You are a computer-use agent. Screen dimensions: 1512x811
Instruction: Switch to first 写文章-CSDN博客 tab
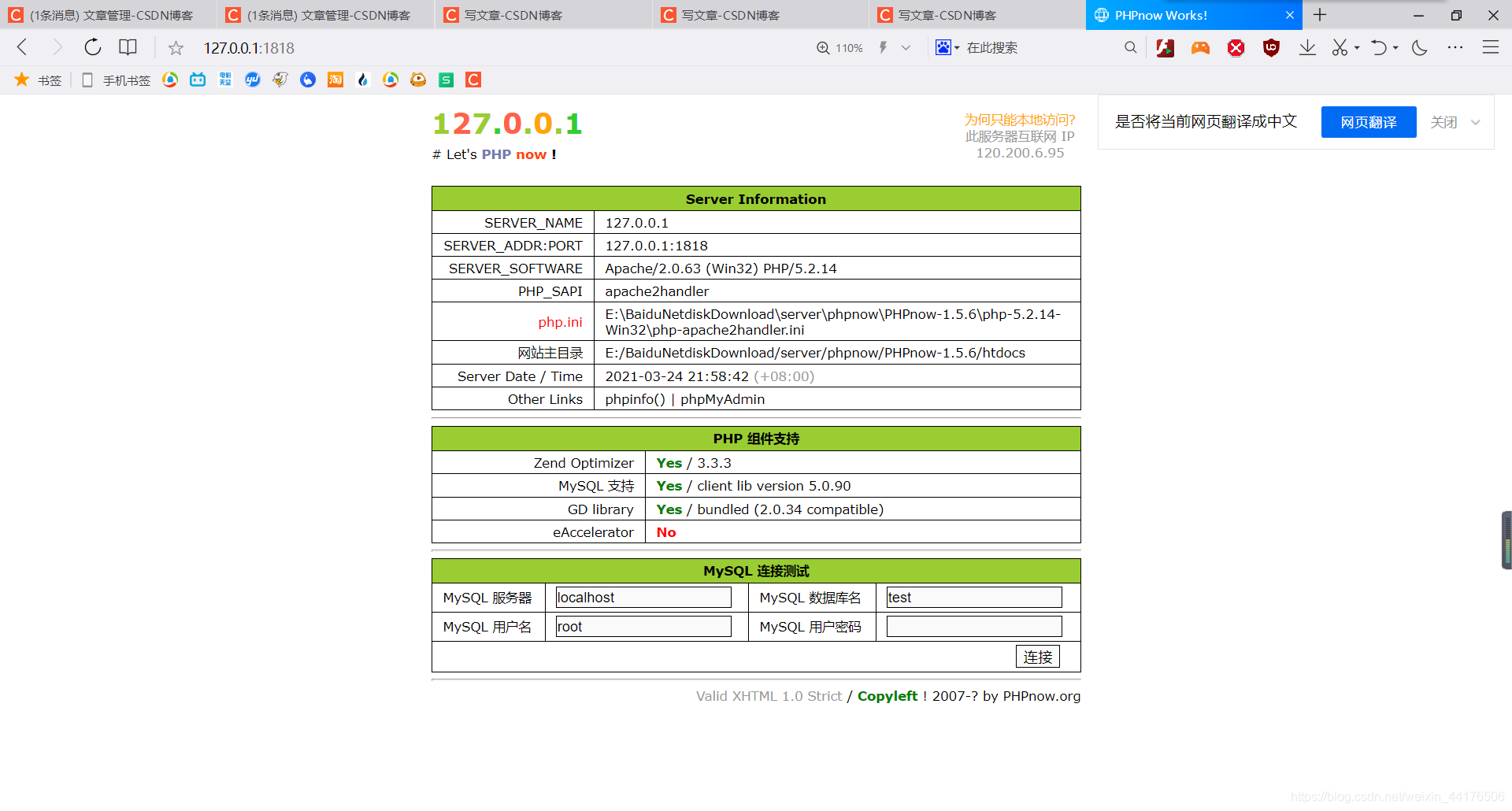pyautogui.click(x=543, y=15)
